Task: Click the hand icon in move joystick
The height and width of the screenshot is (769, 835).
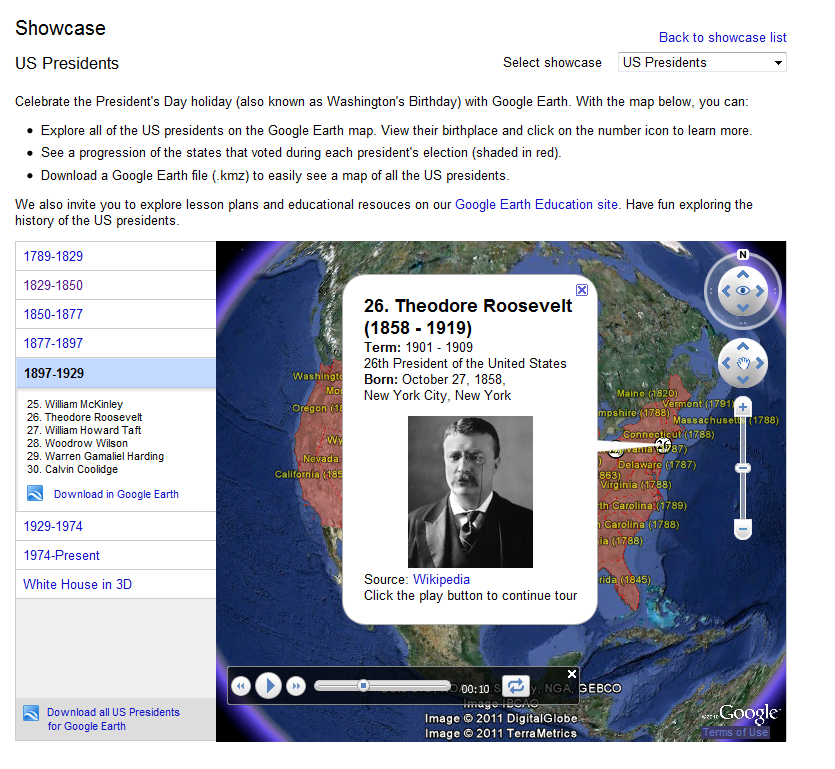Action: pos(743,363)
